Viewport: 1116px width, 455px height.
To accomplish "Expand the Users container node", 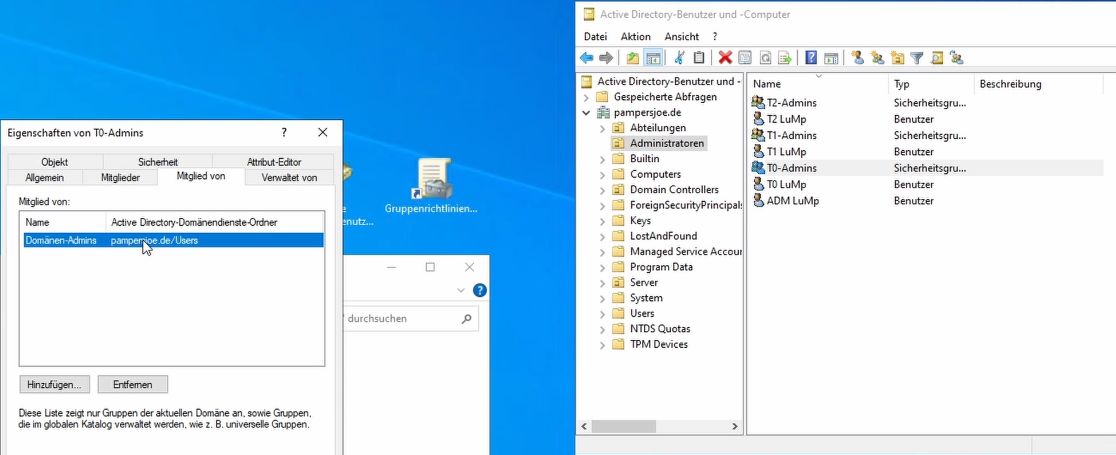I will (602, 313).
